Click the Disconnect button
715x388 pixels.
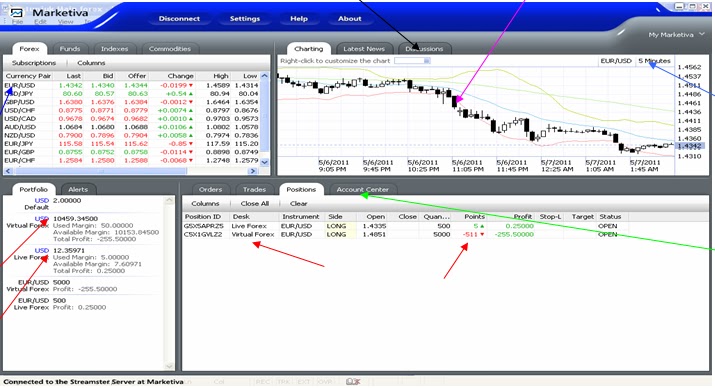[179, 19]
